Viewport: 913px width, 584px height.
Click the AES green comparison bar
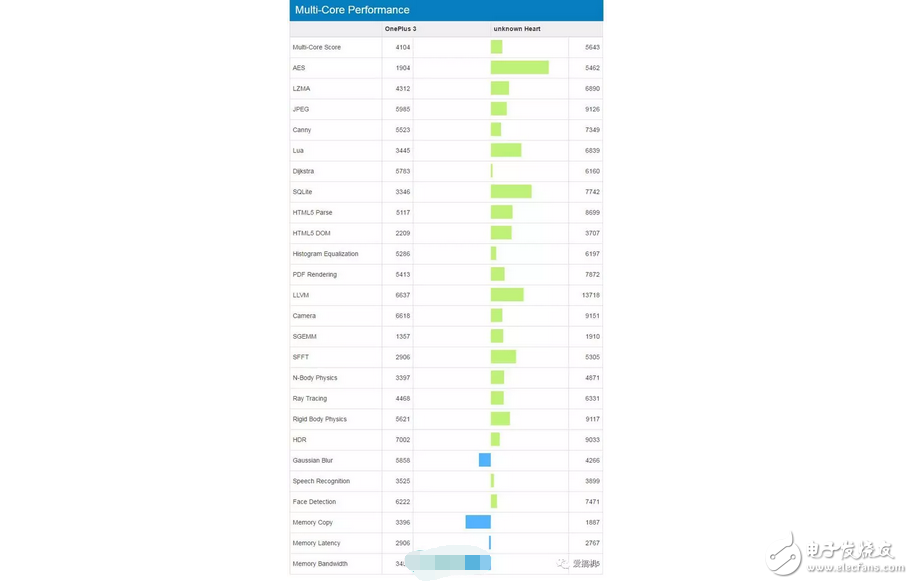tap(519, 68)
